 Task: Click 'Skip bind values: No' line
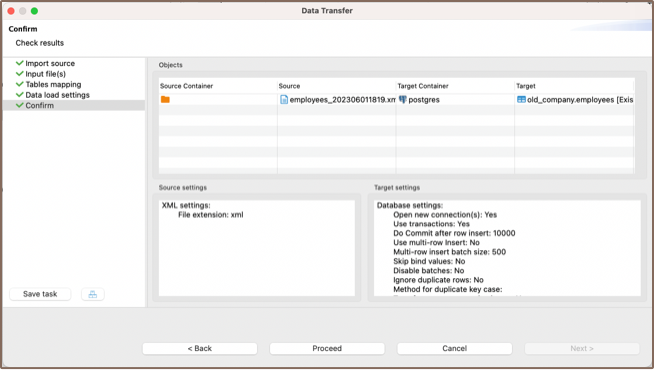point(429,261)
